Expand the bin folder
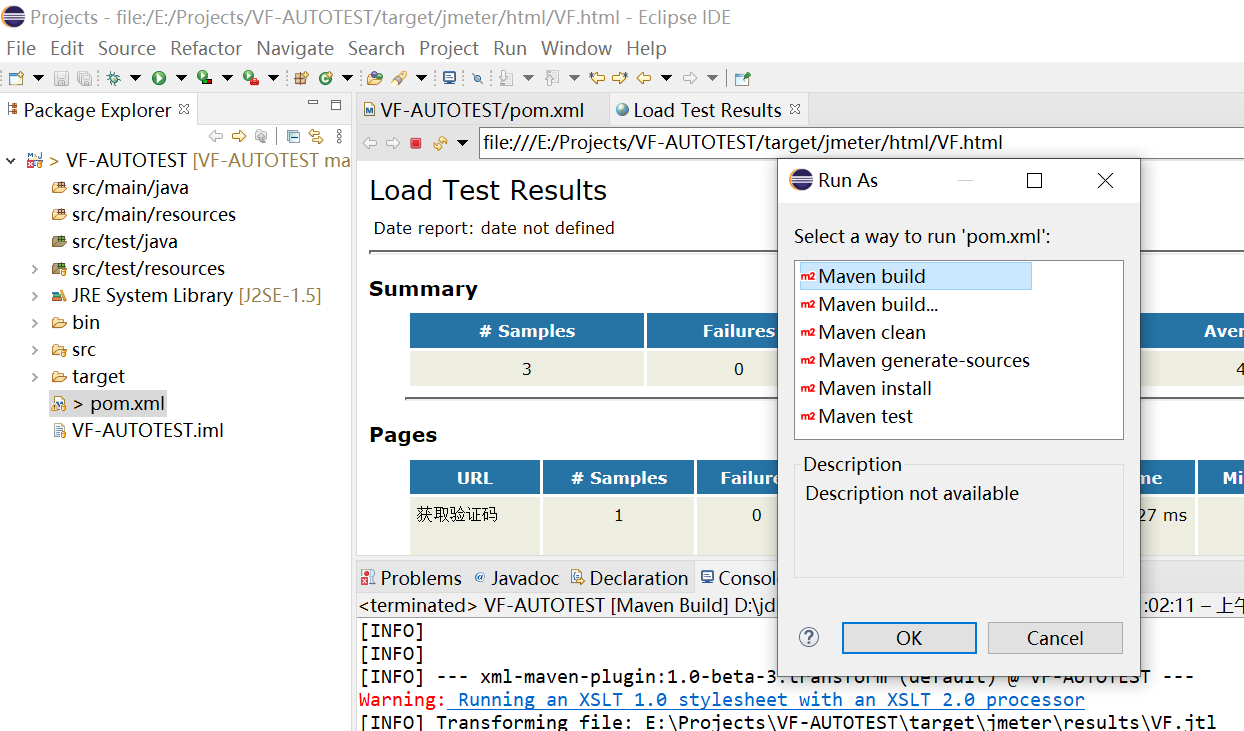 point(35,322)
